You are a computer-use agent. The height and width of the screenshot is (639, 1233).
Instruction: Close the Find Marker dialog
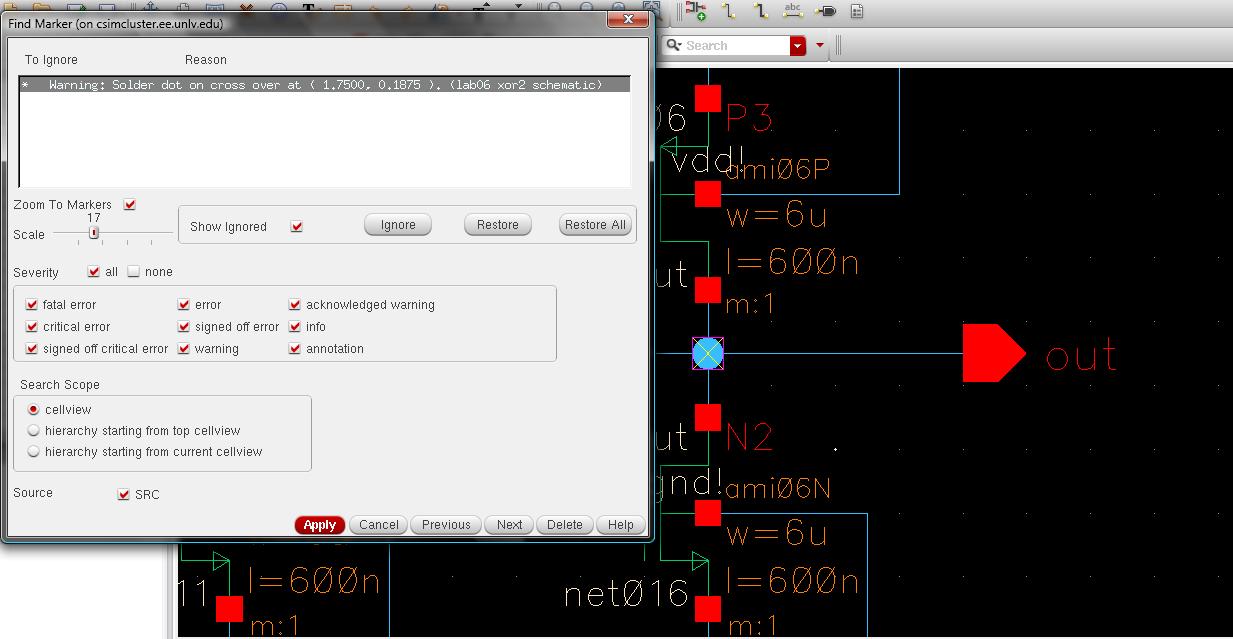pyautogui.click(x=629, y=19)
